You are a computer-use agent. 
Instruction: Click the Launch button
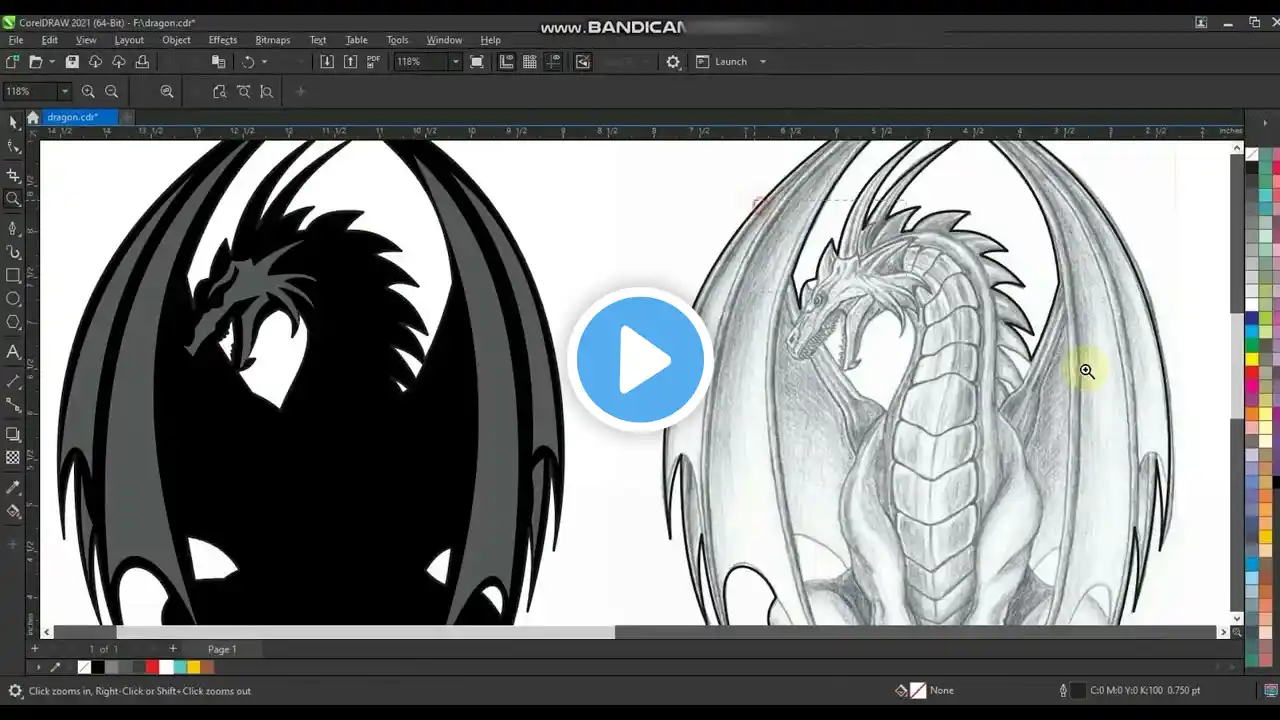[722, 62]
